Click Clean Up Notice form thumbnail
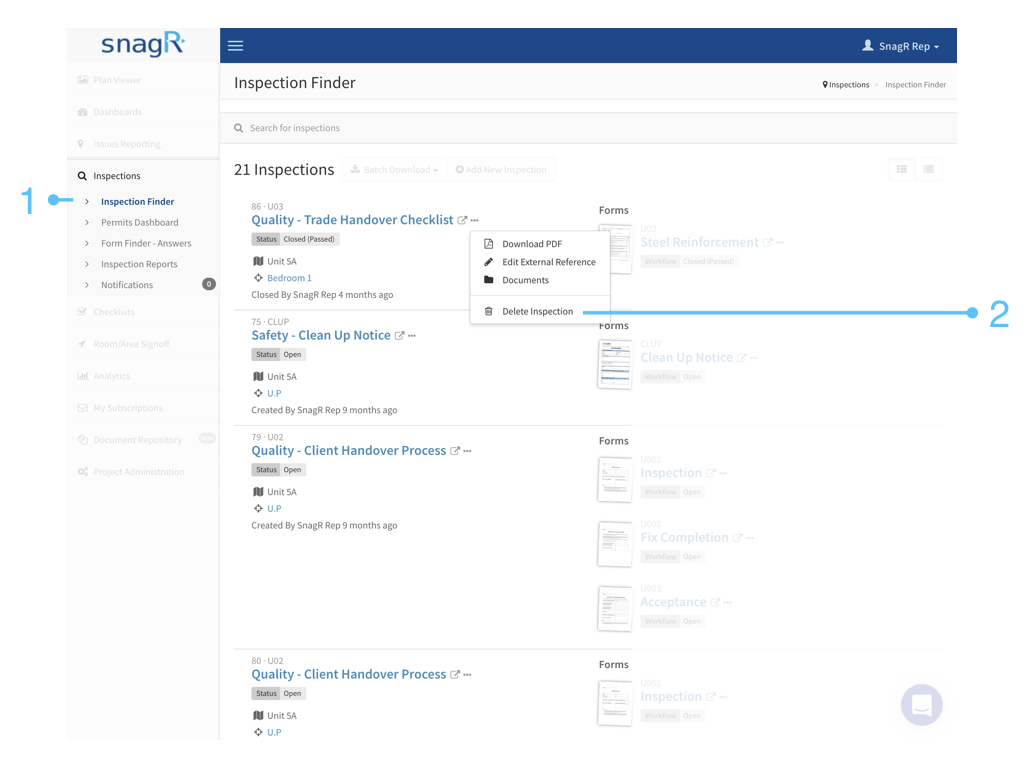The width and height of the screenshot is (1024, 768). pos(615,364)
